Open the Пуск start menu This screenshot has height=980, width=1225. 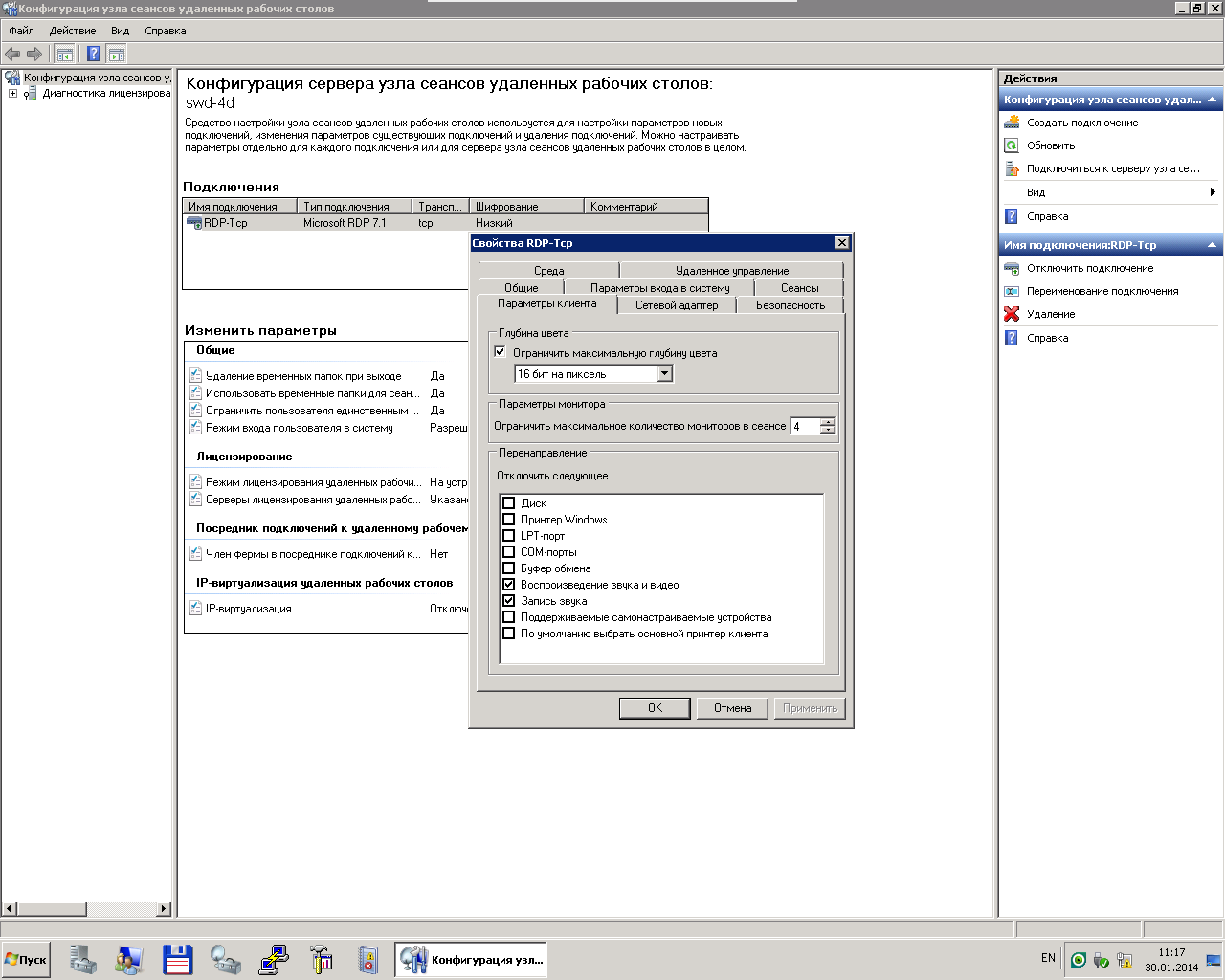(26, 960)
